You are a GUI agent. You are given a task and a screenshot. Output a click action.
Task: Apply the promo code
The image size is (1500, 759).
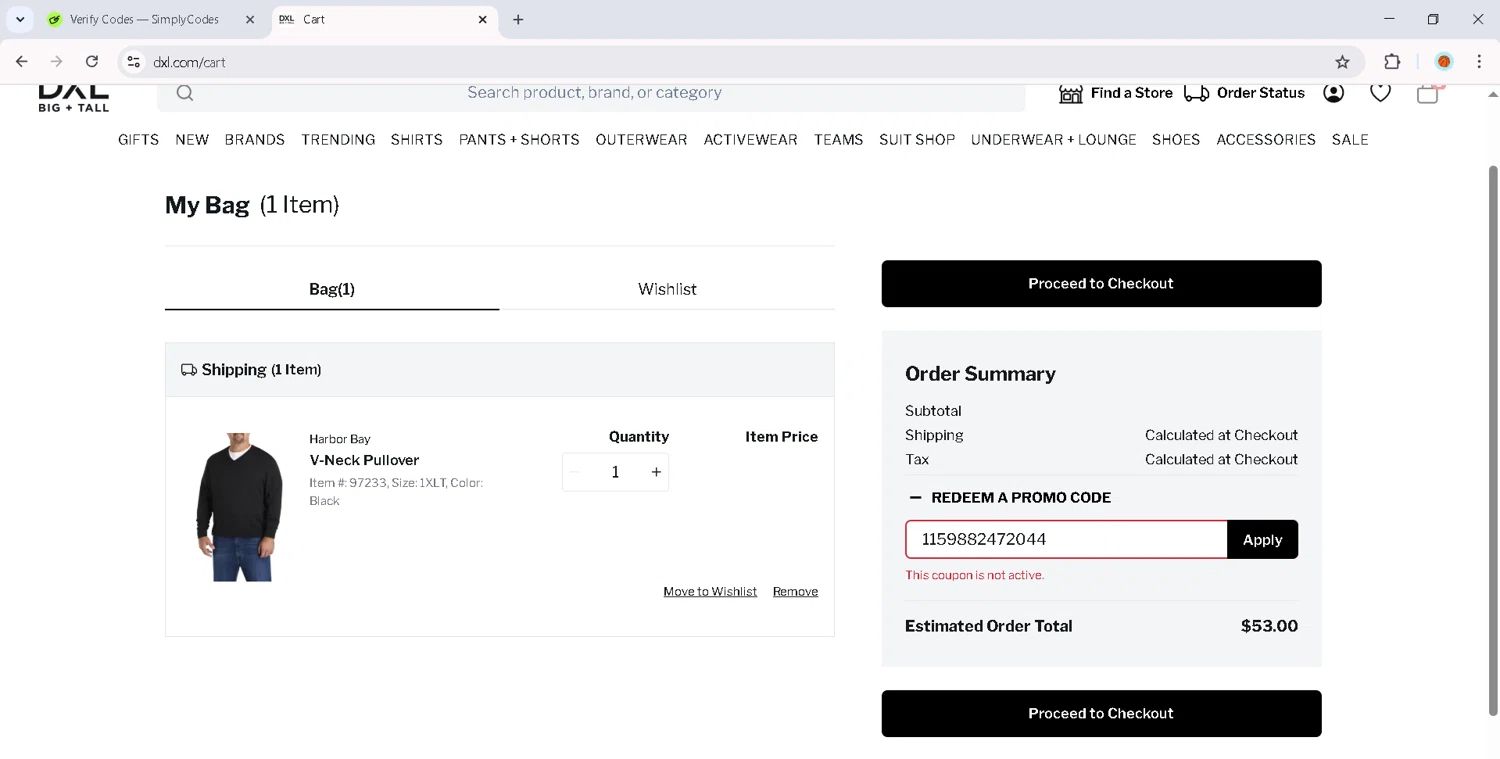(1262, 539)
